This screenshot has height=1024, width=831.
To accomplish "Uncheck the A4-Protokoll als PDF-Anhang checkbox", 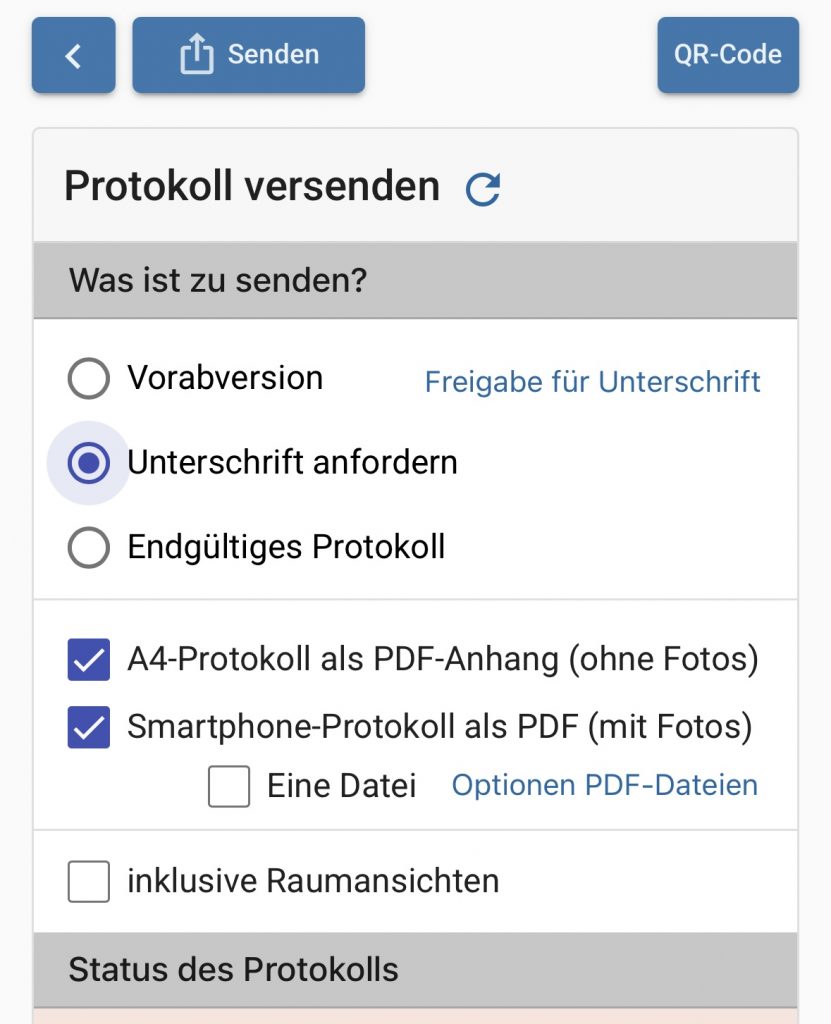I will point(89,660).
